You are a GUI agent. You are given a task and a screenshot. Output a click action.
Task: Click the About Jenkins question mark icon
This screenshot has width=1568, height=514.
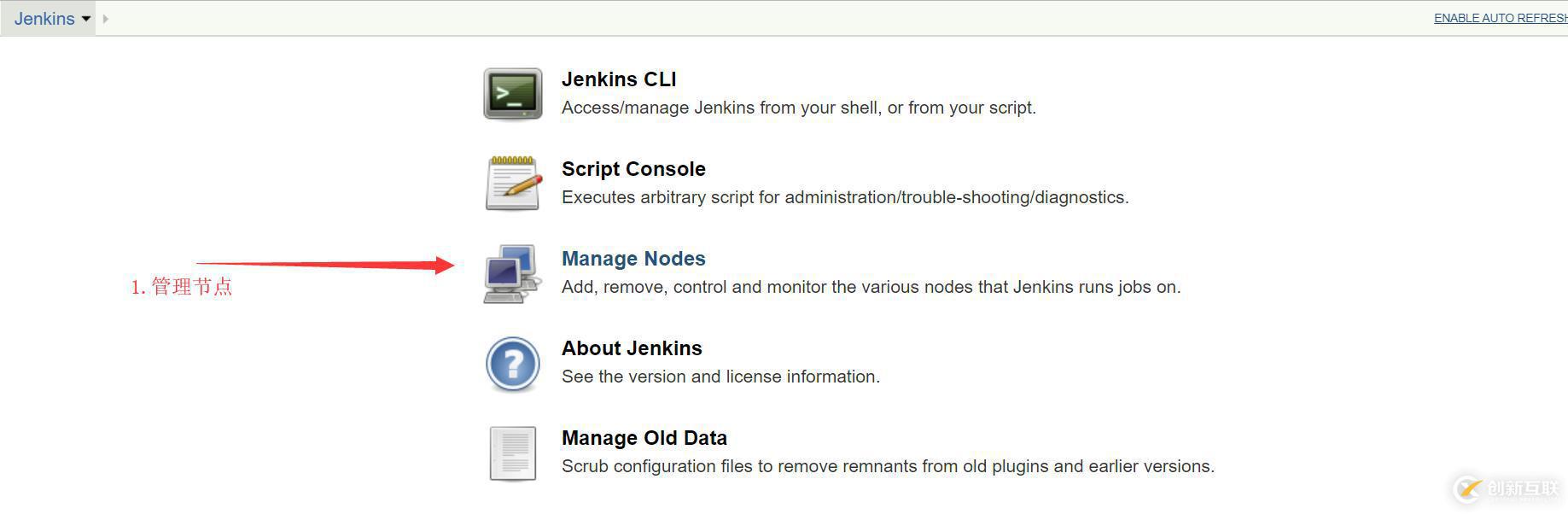(512, 364)
